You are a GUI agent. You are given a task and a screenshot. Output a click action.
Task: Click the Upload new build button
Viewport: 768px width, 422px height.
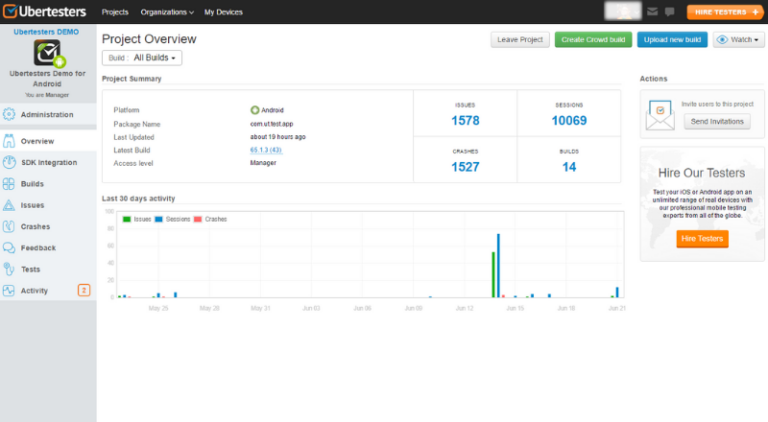[672, 40]
